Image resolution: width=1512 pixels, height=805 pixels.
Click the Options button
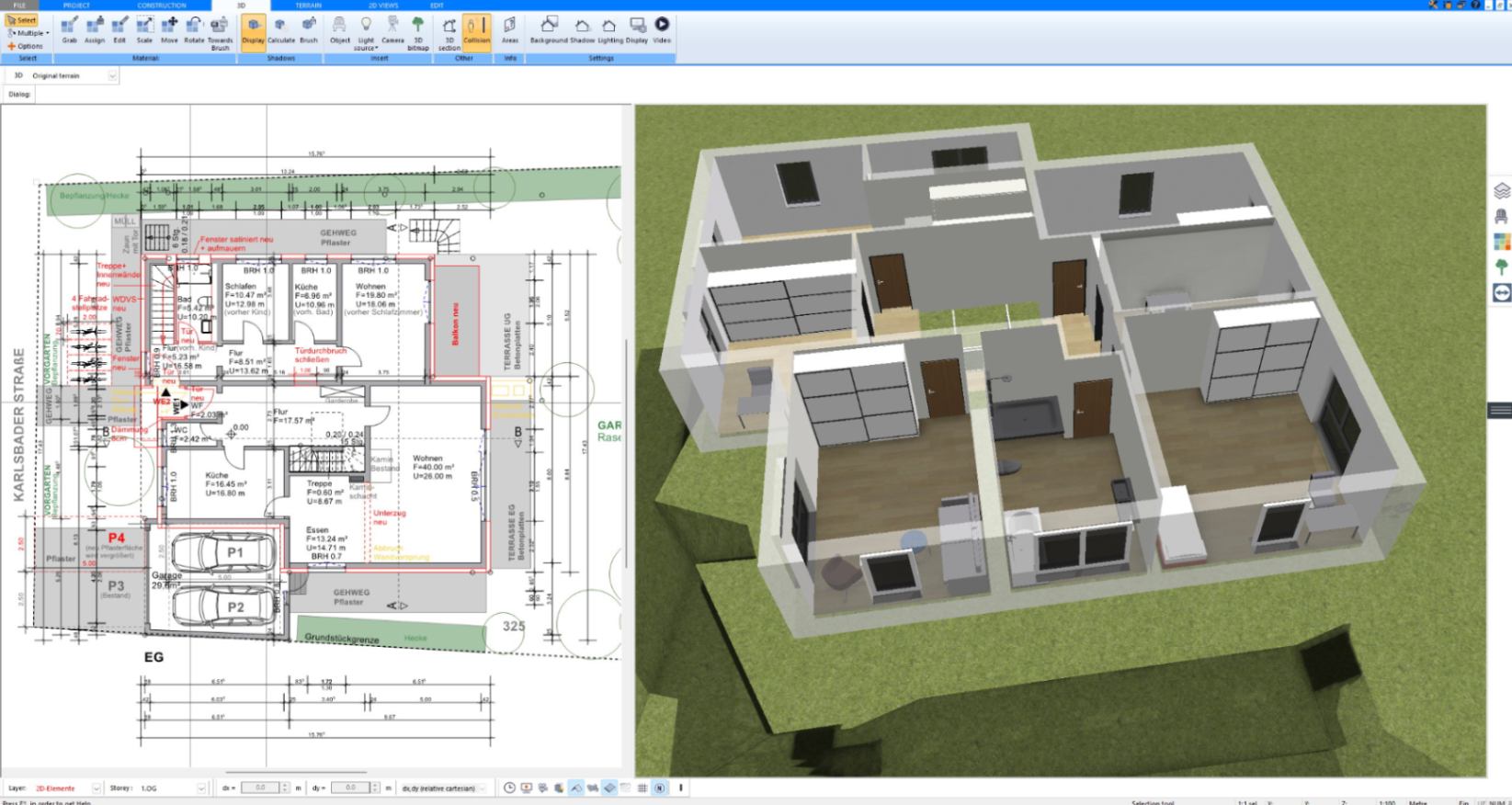(25, 46)
